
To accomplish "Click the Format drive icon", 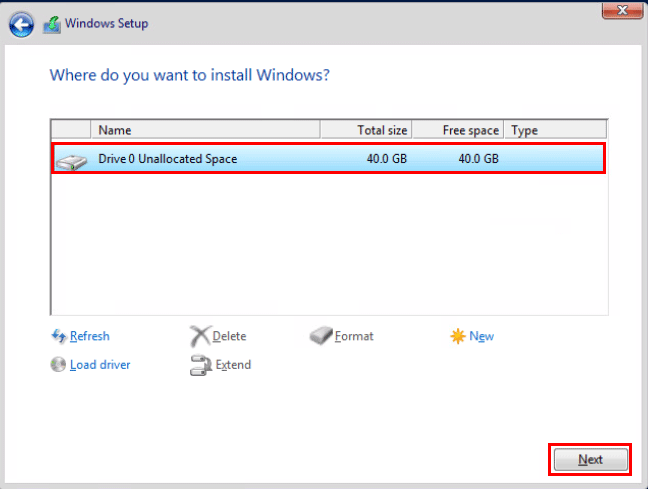I will click(x=321, y=335).
